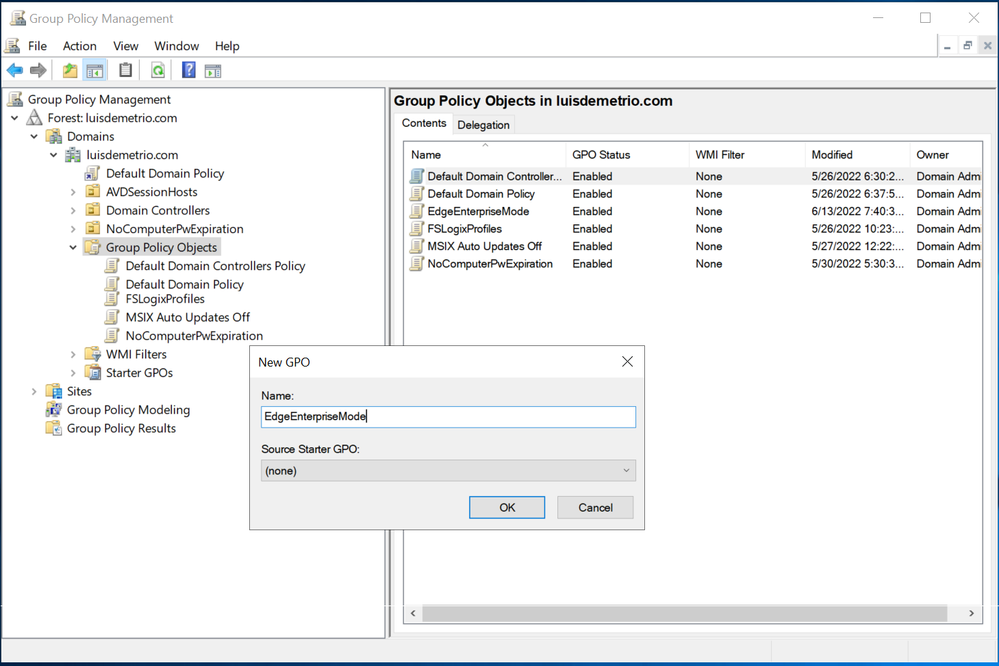Viewport: 999px width, 666px height.
Task: Click the clipboard Properties toolbar icon
Action: tap(126, 70)
